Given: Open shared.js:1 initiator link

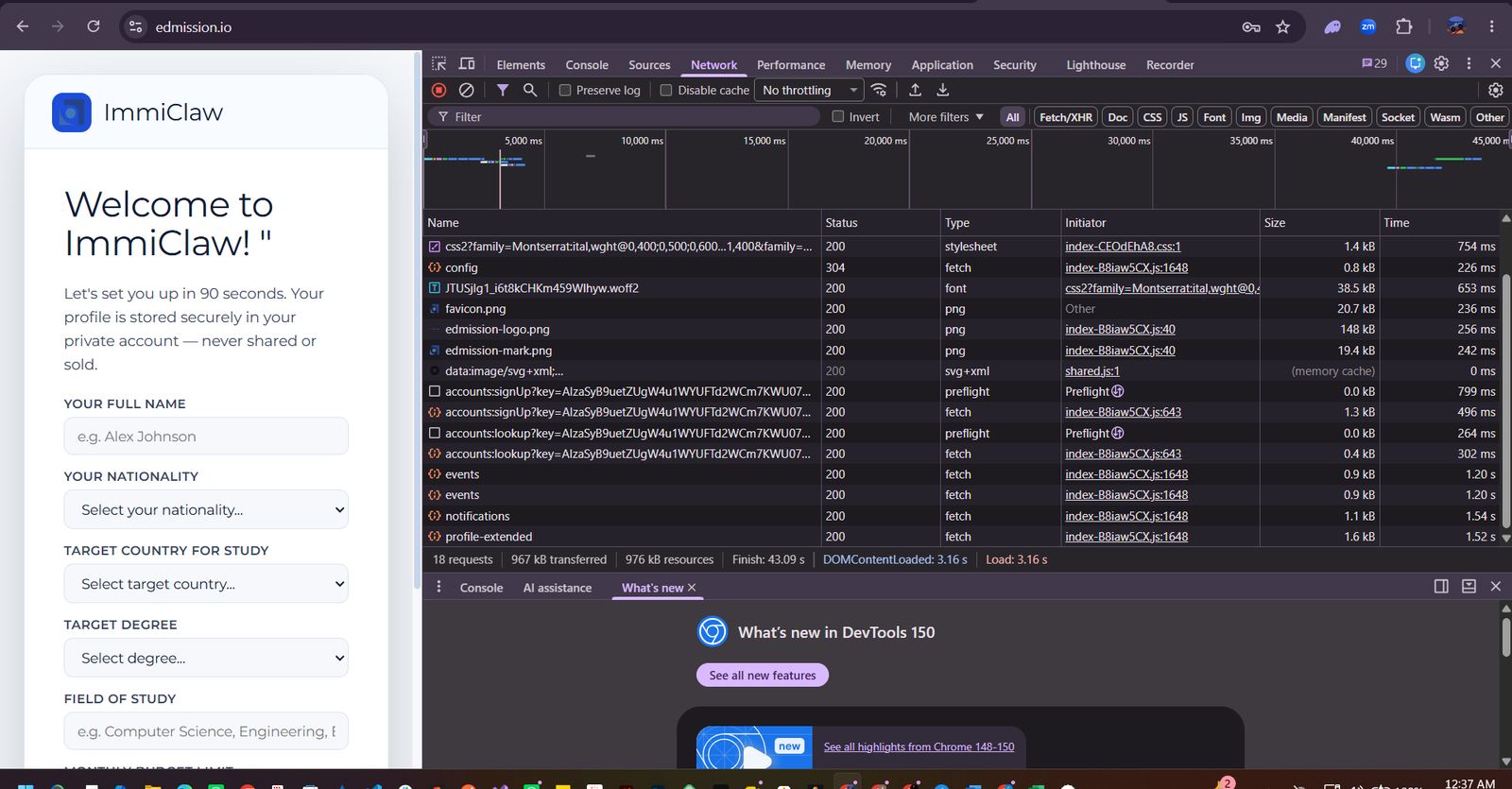Looking at the screenshot, I should pos(1092,371).
